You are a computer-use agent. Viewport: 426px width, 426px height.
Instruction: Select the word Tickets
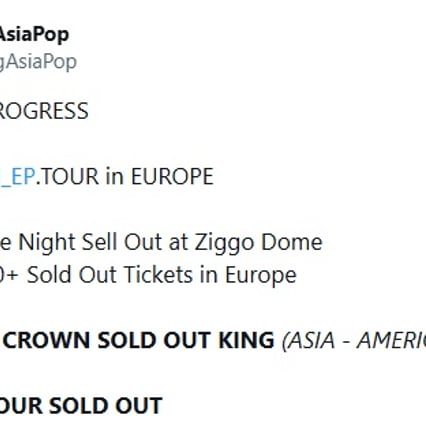158,275
